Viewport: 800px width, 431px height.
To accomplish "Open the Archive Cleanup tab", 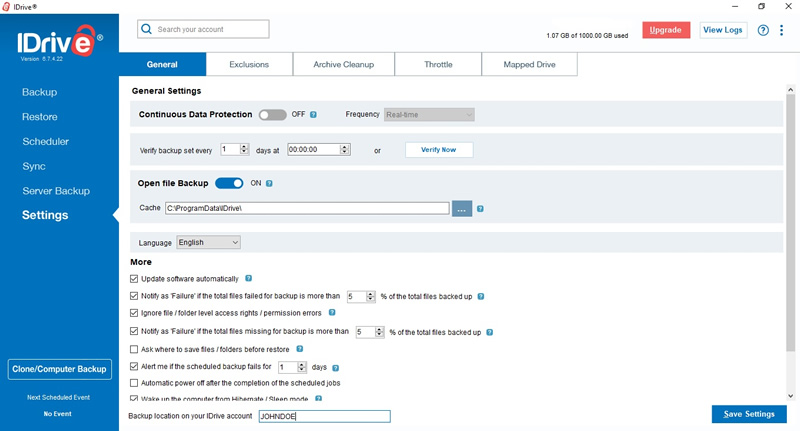I will click(343, 64).
